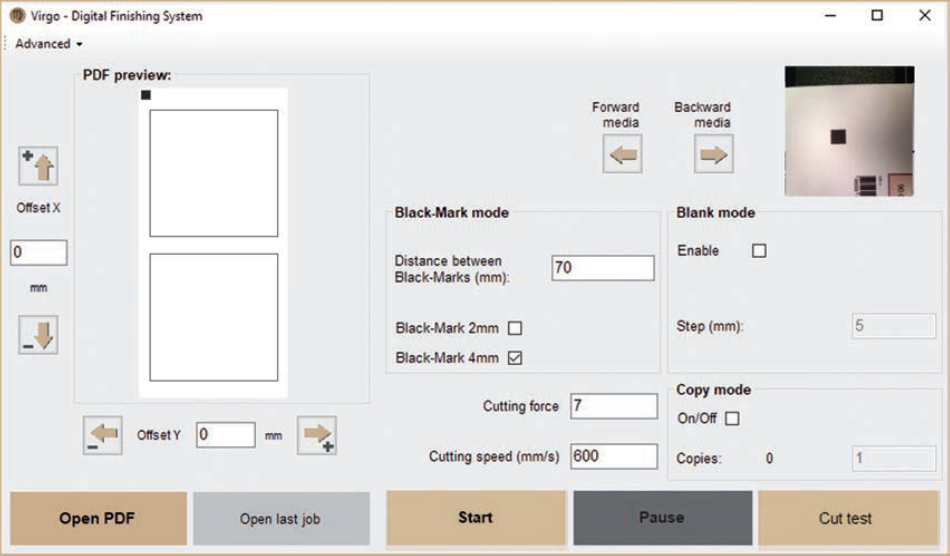This screenshot has width=950, height=556.
Task: Tick the Blank mode Enable checkbox
Action: [759, 251]
